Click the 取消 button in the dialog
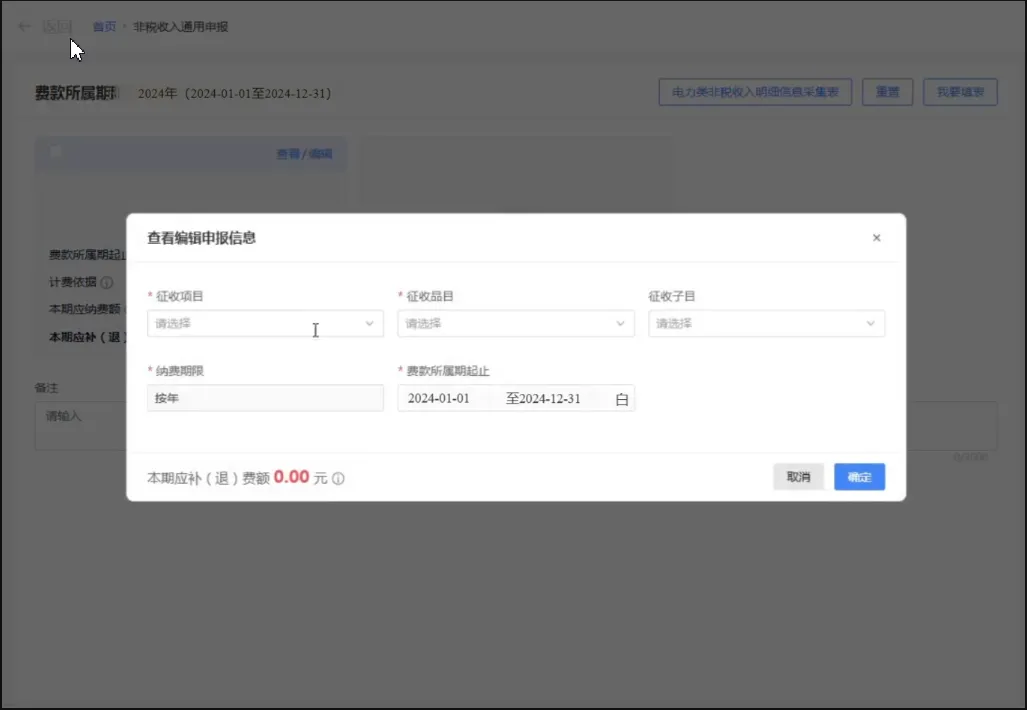The image size is (1027, 710). click(798, 477)
